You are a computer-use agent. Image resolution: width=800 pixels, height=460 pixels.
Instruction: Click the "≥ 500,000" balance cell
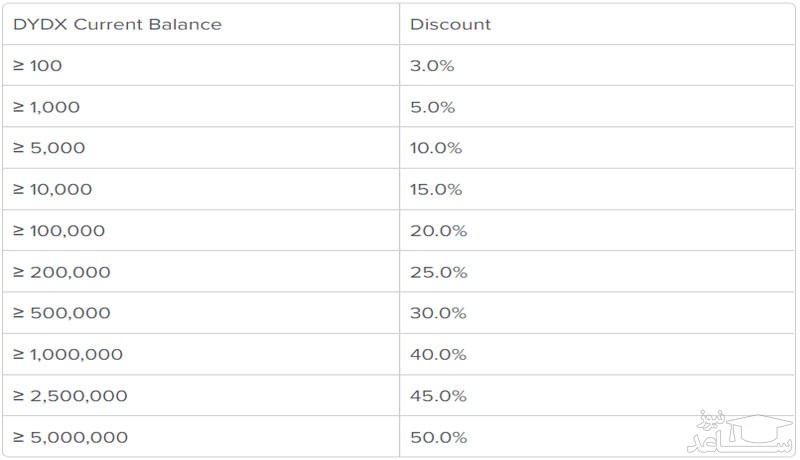[61, 313]
